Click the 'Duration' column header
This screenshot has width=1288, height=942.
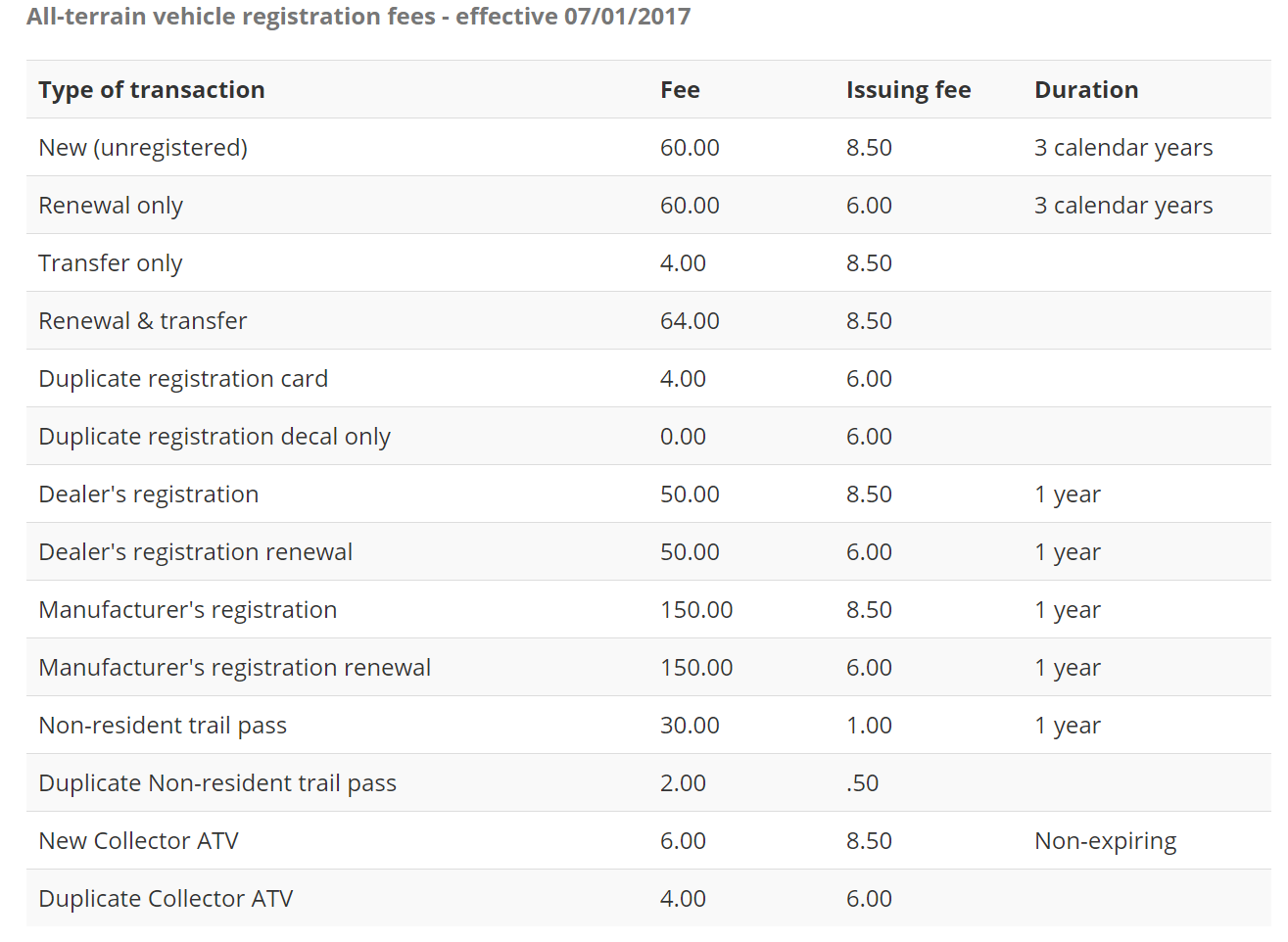coord(1086,90)
